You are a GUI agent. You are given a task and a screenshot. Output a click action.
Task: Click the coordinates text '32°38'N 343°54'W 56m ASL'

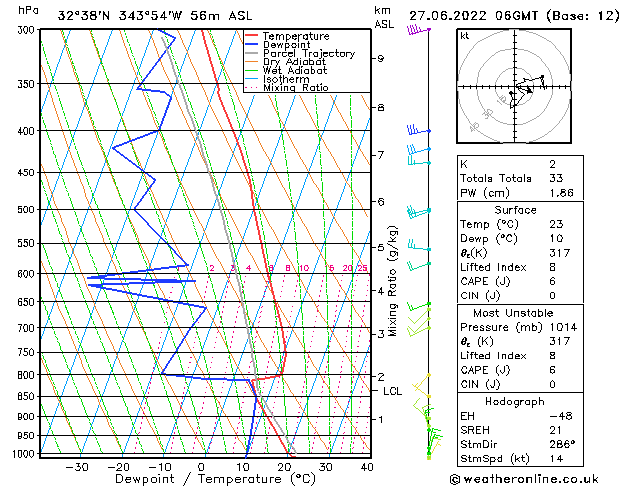click(x=155, y=16)
